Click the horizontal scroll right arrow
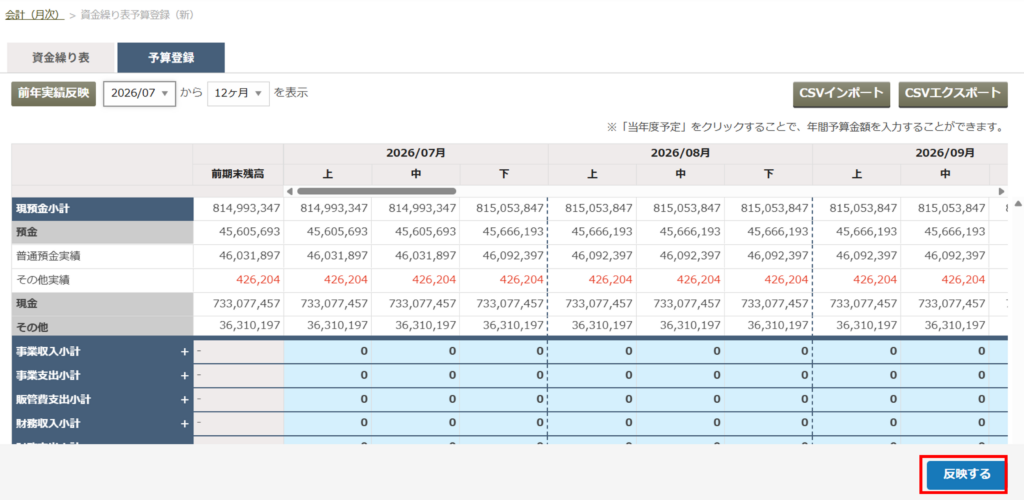 [1002, 191]
